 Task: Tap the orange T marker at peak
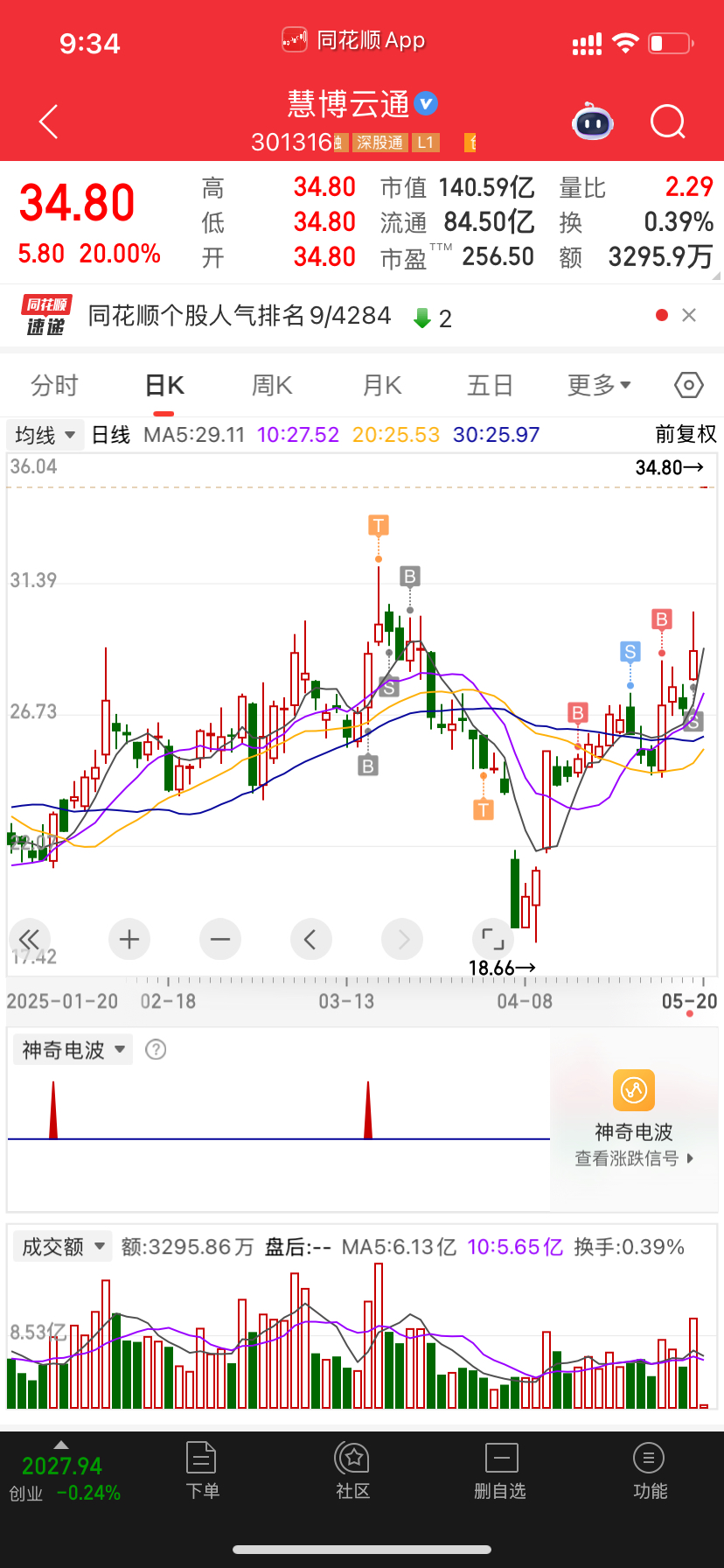coord(379,525)
